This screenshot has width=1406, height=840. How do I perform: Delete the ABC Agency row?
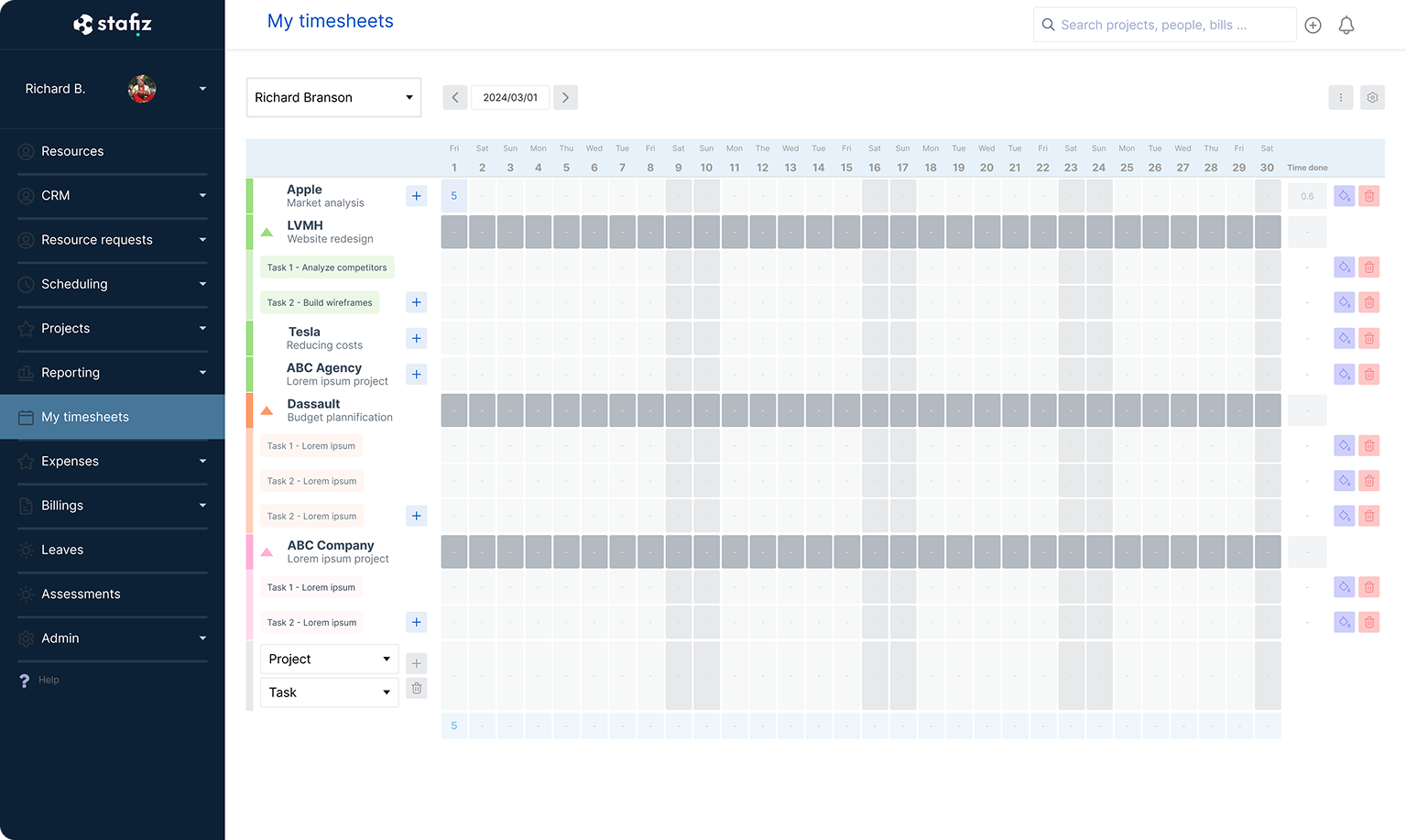(x=1369, y=374)
